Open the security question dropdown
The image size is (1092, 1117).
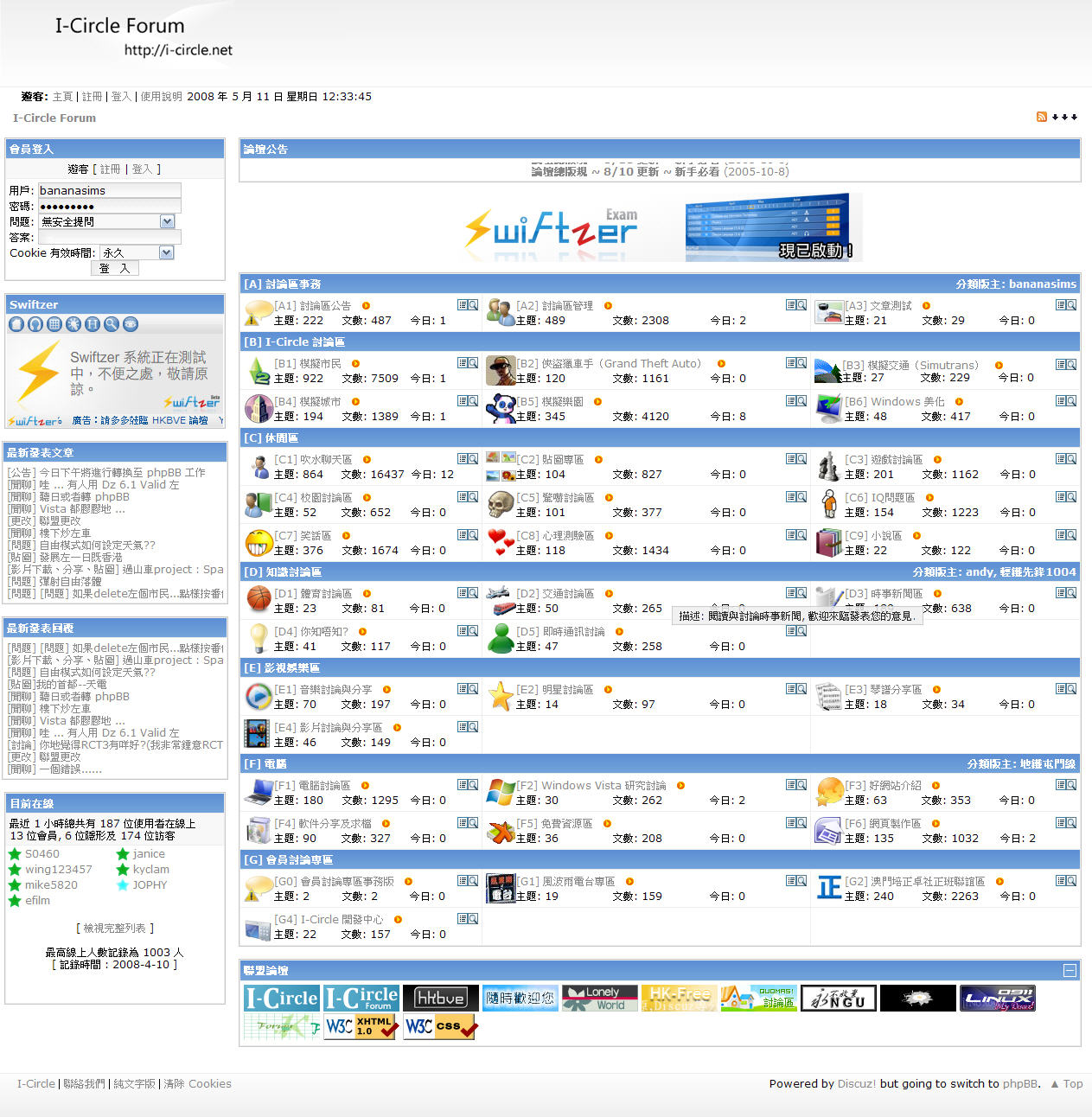167,222
